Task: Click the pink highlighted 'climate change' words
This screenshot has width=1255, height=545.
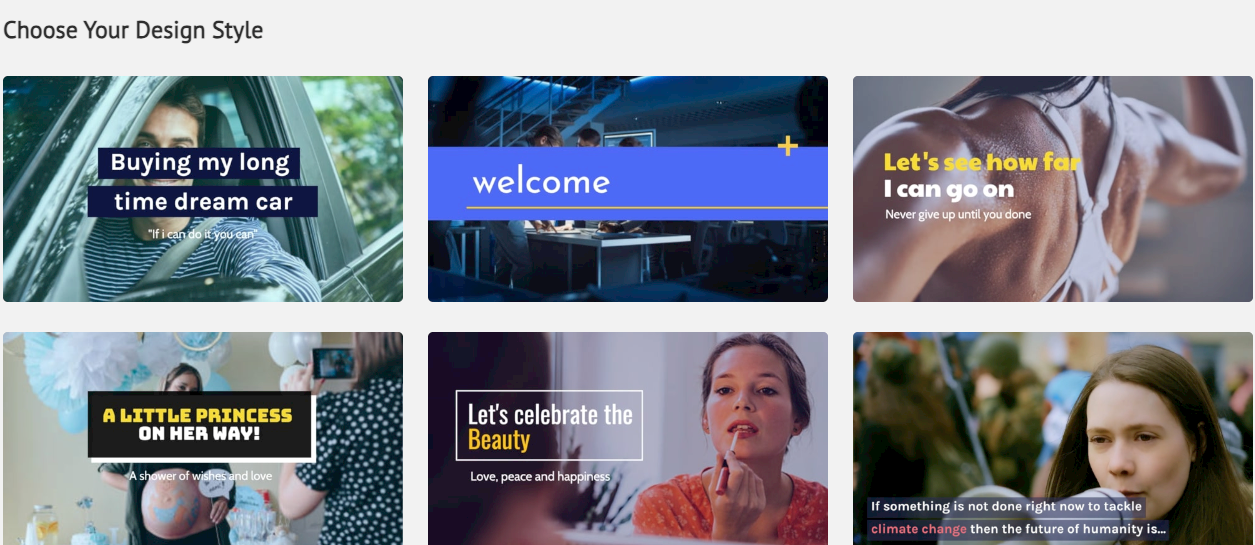Action: pos(918,529)
